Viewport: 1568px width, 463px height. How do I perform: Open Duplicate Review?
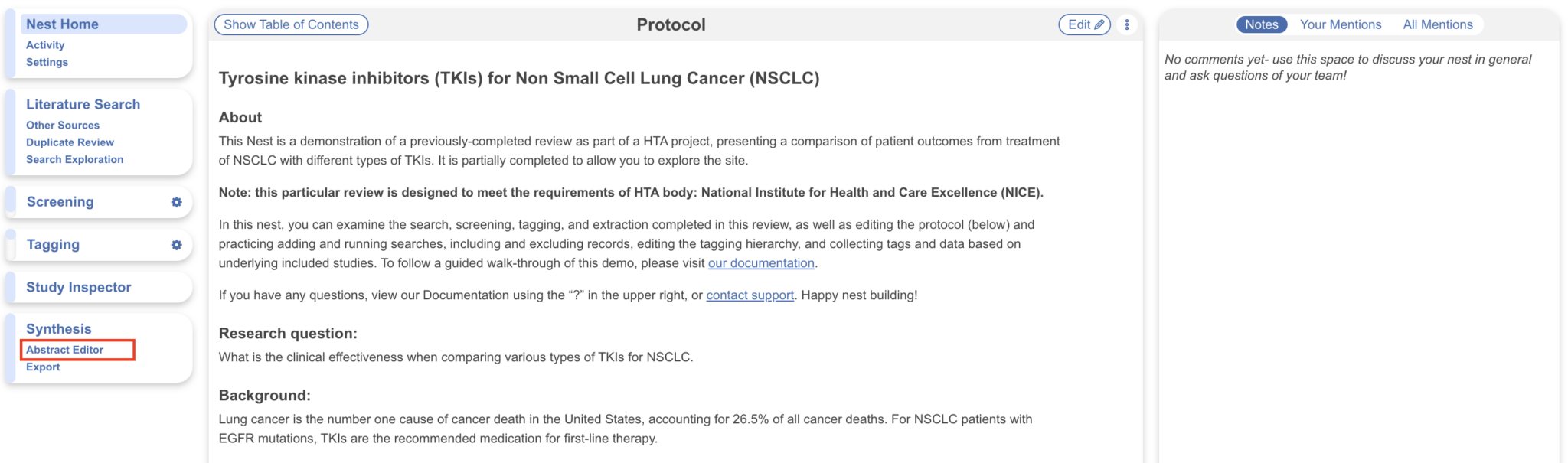tap(70, 142)
